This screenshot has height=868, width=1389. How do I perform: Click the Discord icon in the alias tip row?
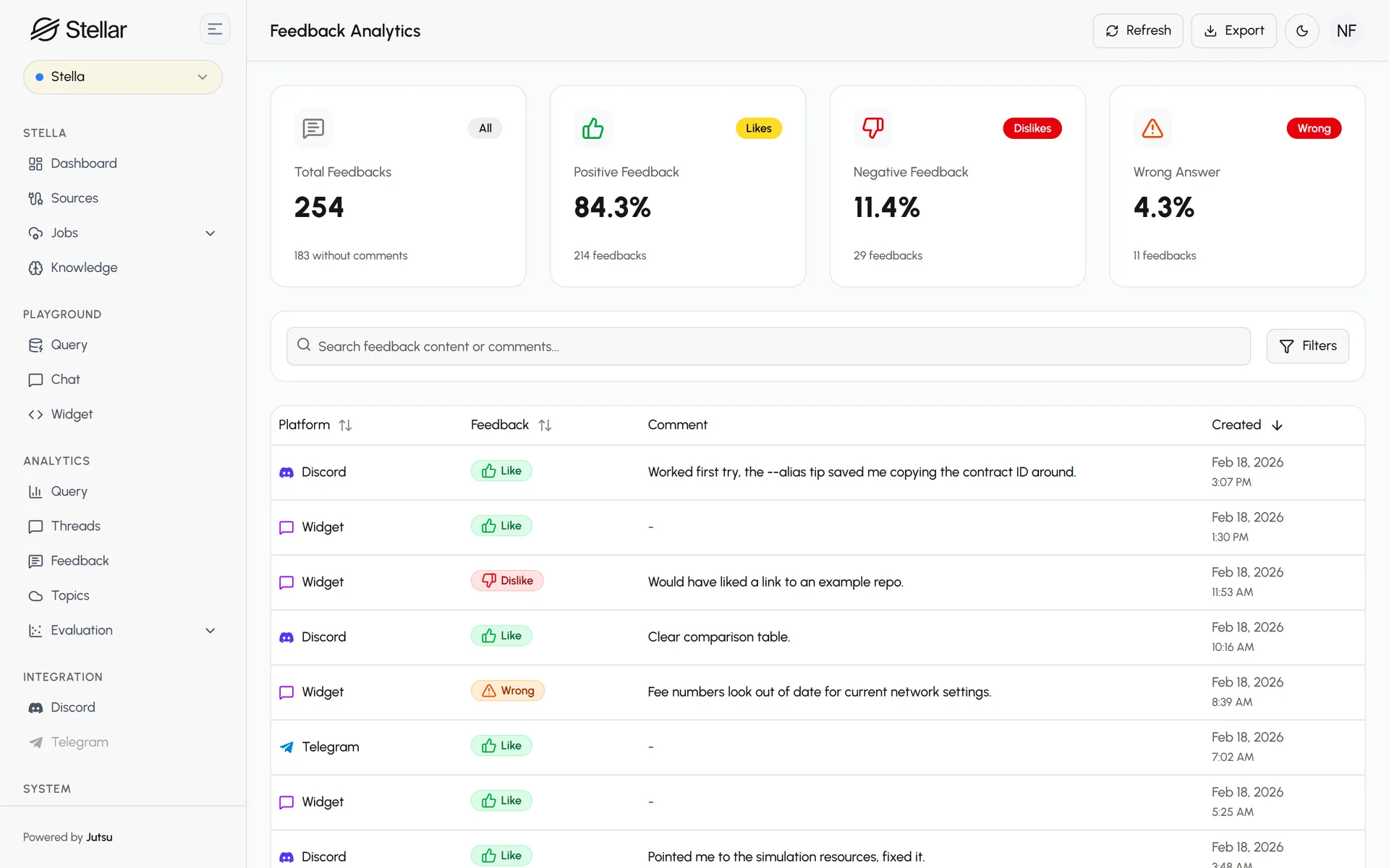[286, 472]
